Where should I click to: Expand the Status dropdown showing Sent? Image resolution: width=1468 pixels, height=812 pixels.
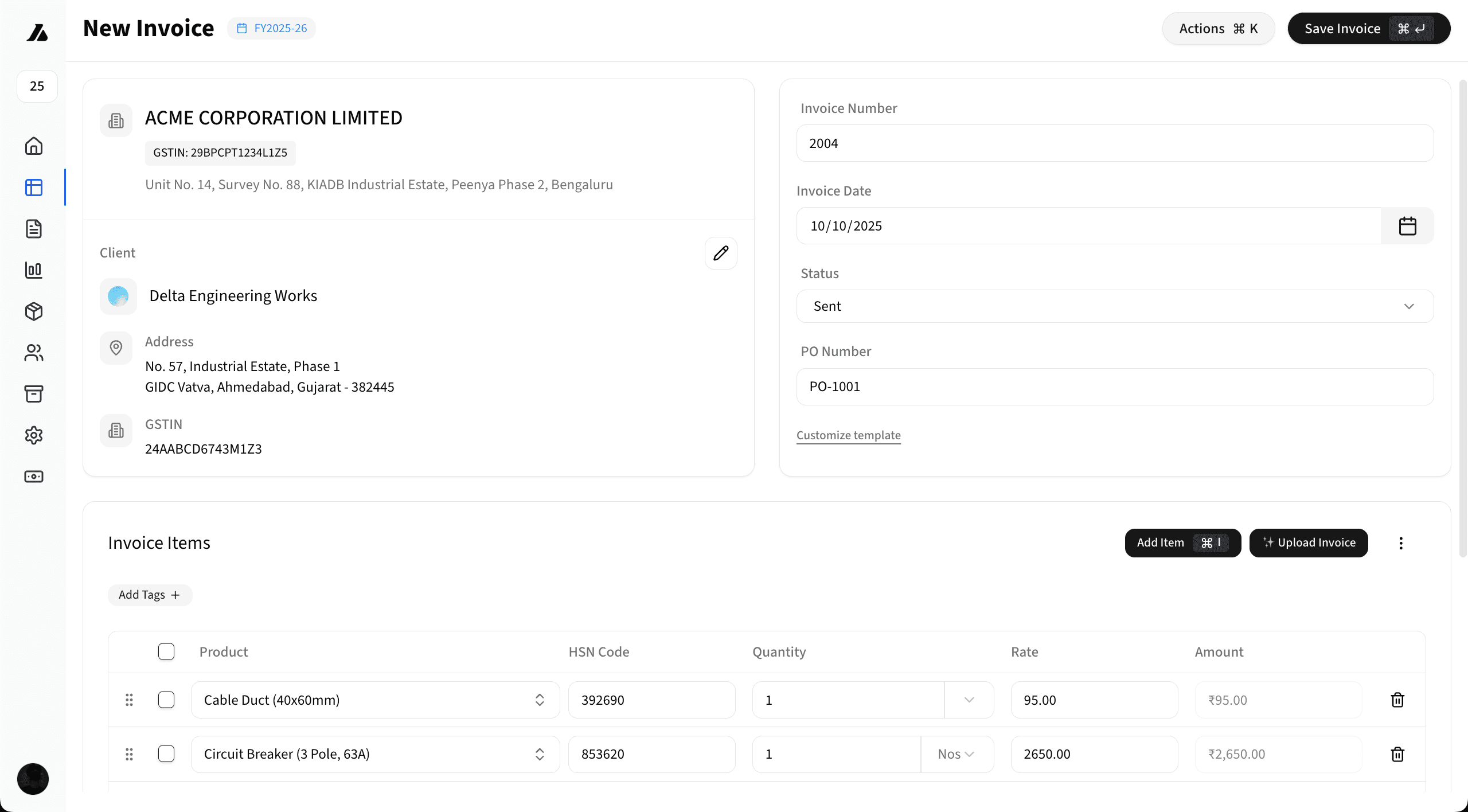(x=1114, y=306)
